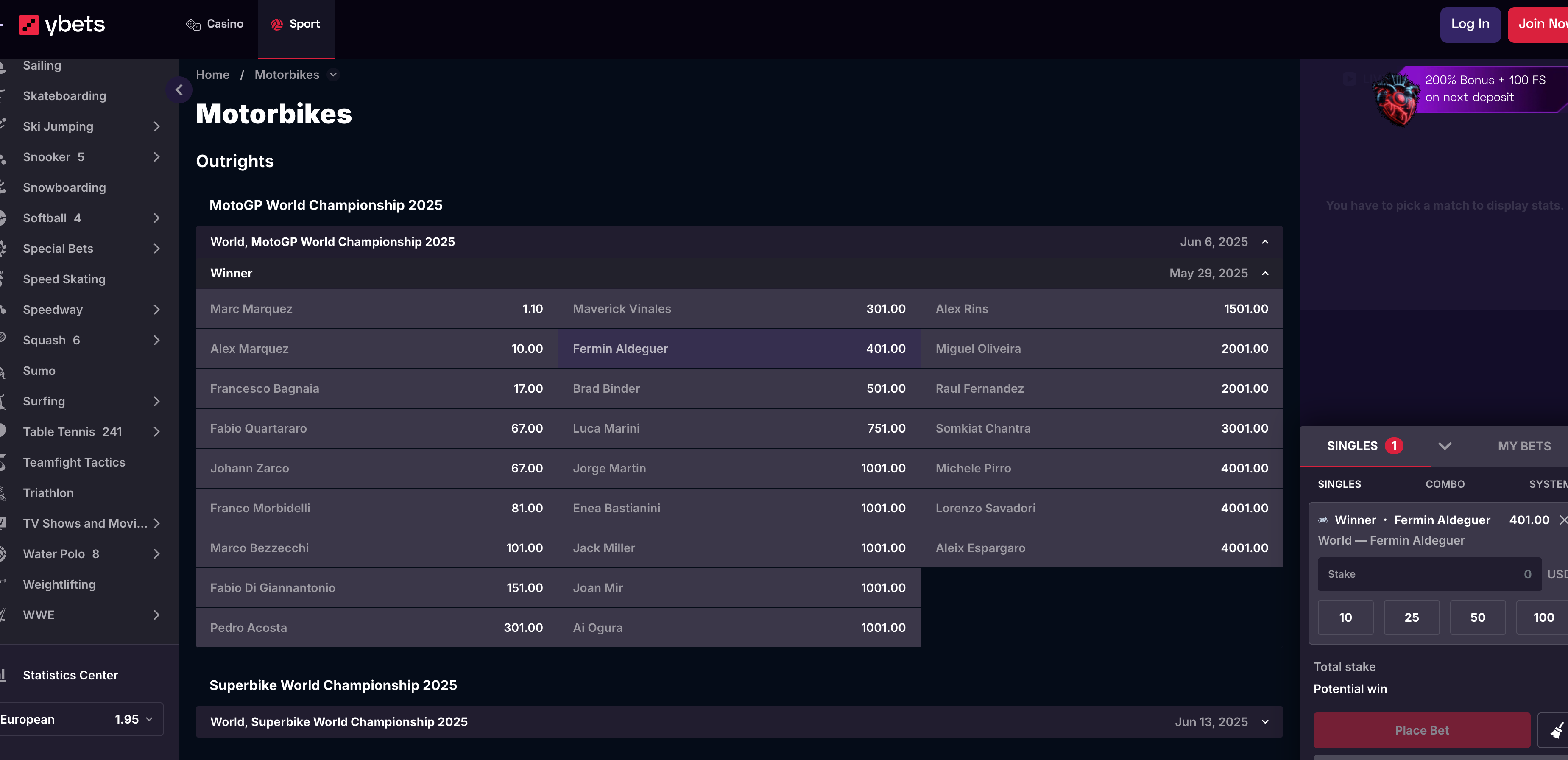Collapse the sidebar with the arrow button
The image size is (1568, 760).
tap(179, 90)
